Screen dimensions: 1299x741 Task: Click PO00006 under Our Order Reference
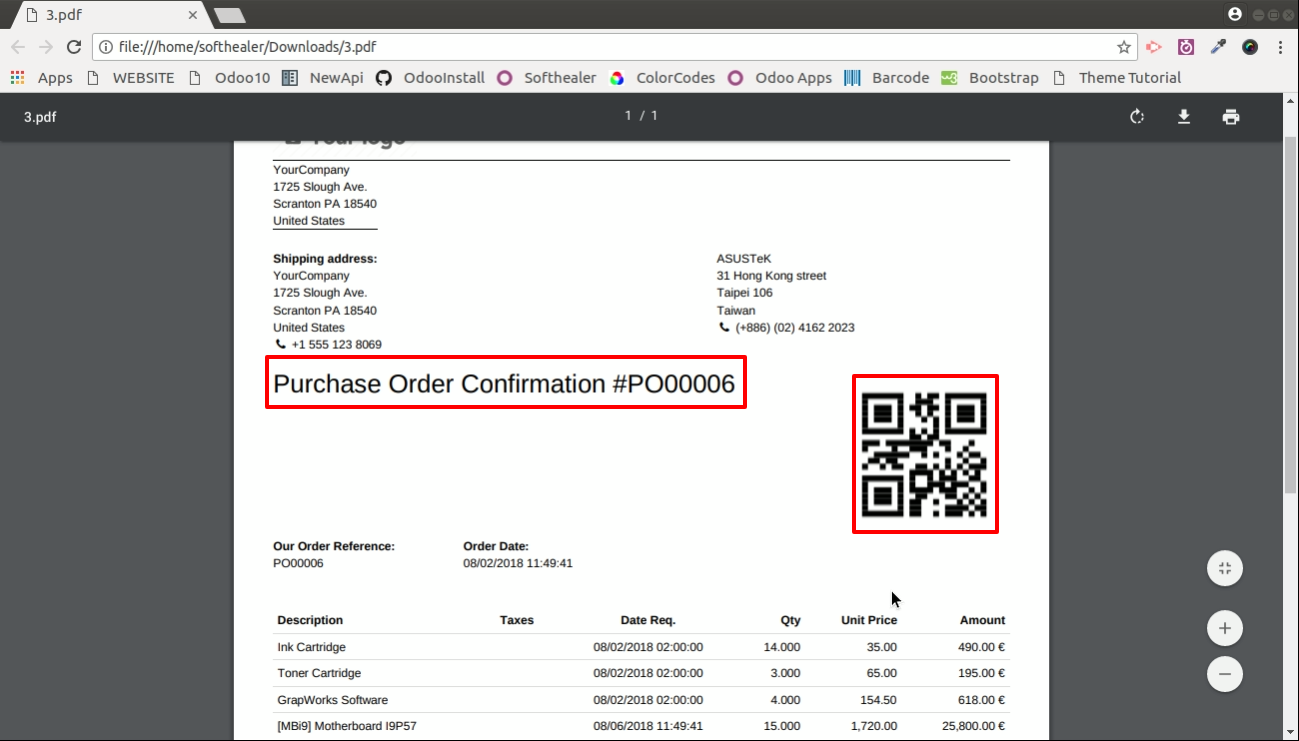[x=298, y=564]
